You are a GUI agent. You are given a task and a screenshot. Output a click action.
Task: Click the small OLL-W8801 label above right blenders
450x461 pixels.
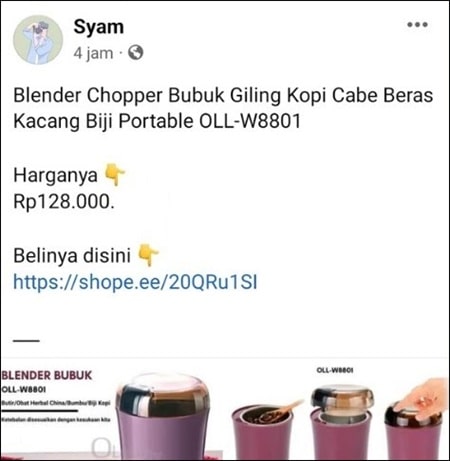[335, 370]
